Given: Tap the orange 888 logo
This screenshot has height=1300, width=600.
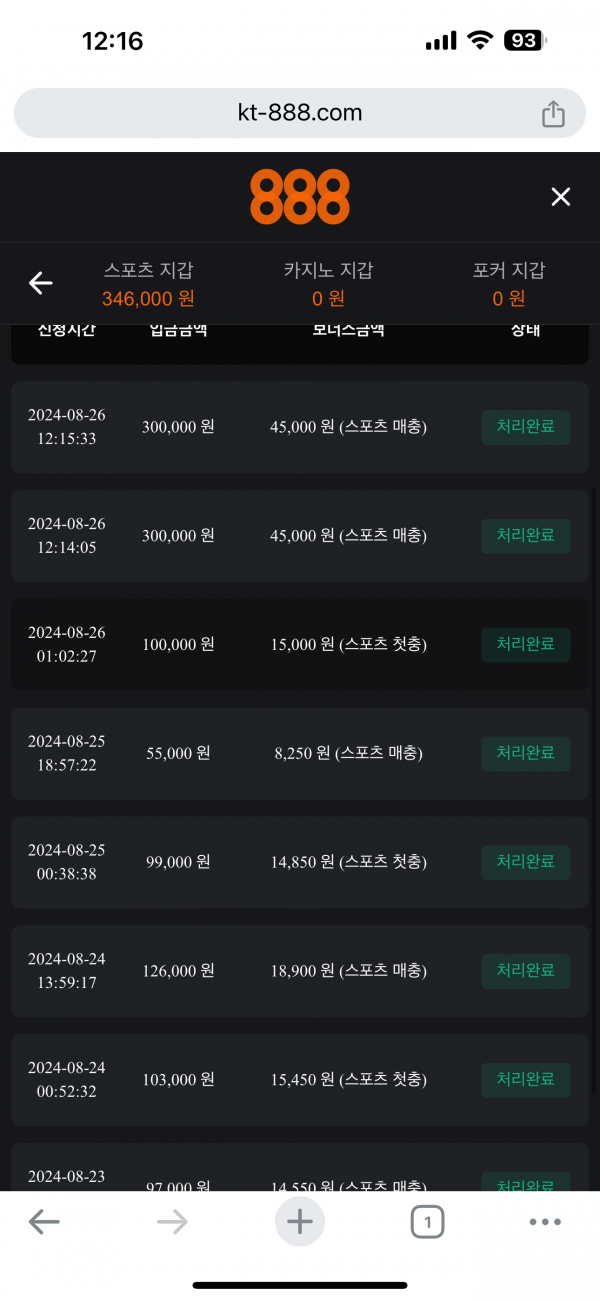Looking at the screenshot, I should [x=300, y=197].
